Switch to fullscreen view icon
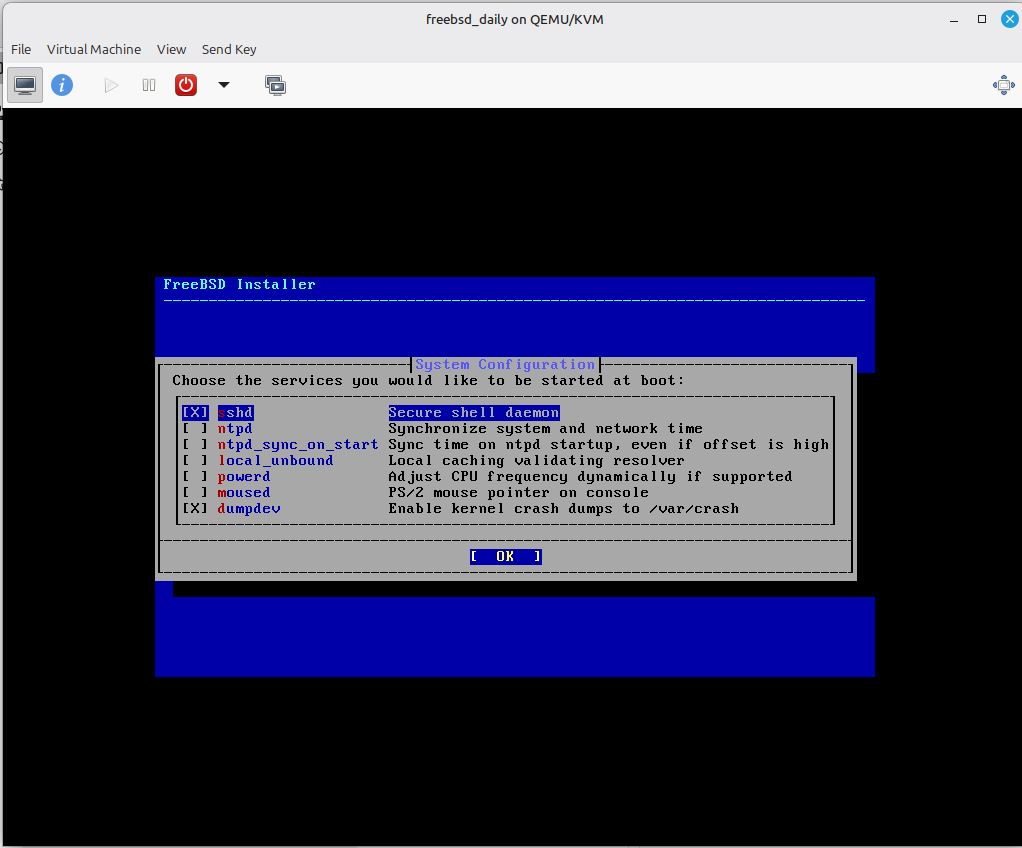Viewport: 1022px width, 848px height. tap(1003, 85)
